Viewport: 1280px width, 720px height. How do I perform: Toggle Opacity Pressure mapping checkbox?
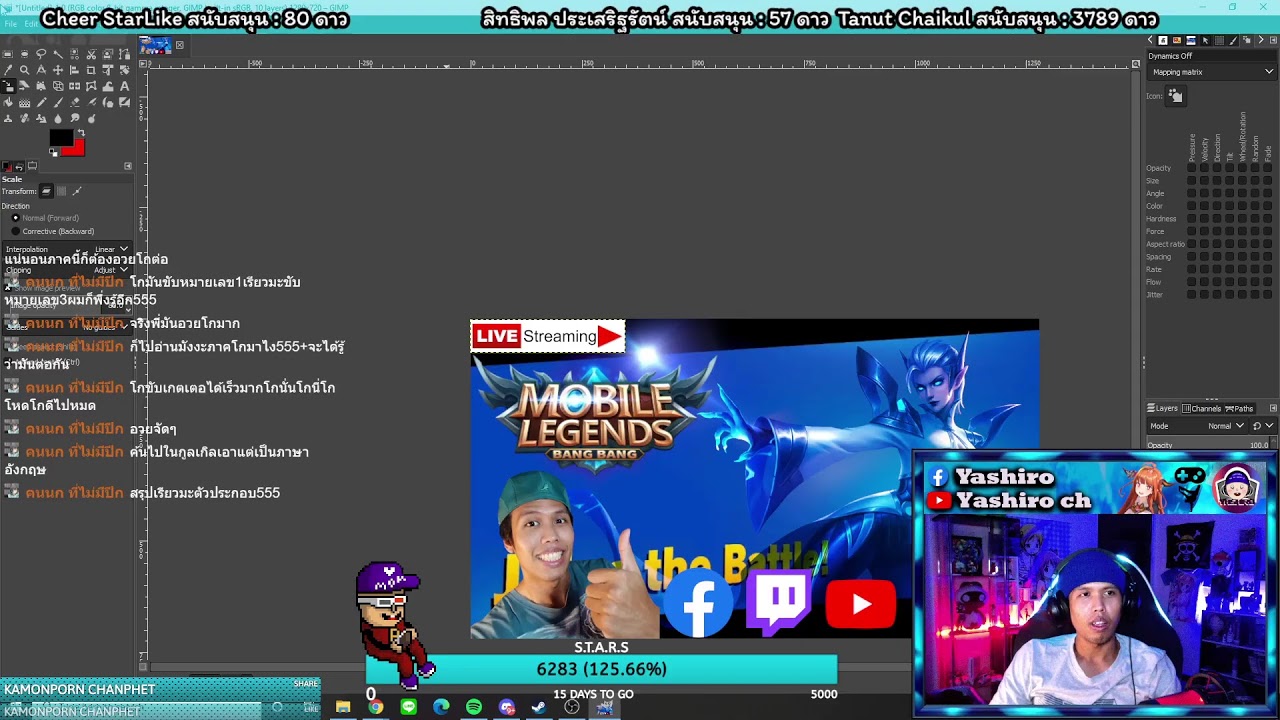[1191, 168]
